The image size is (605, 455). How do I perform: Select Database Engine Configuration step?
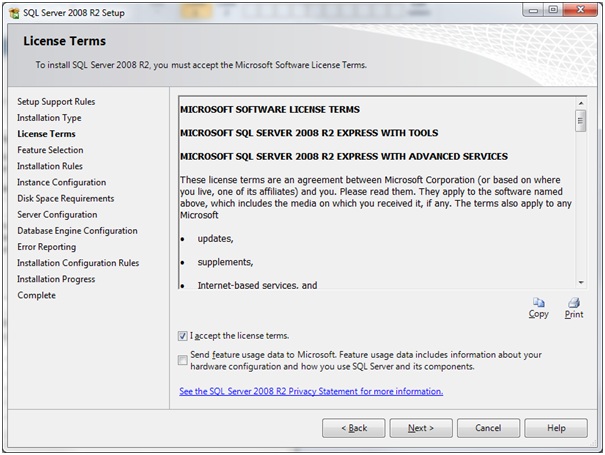click(77, 231)
